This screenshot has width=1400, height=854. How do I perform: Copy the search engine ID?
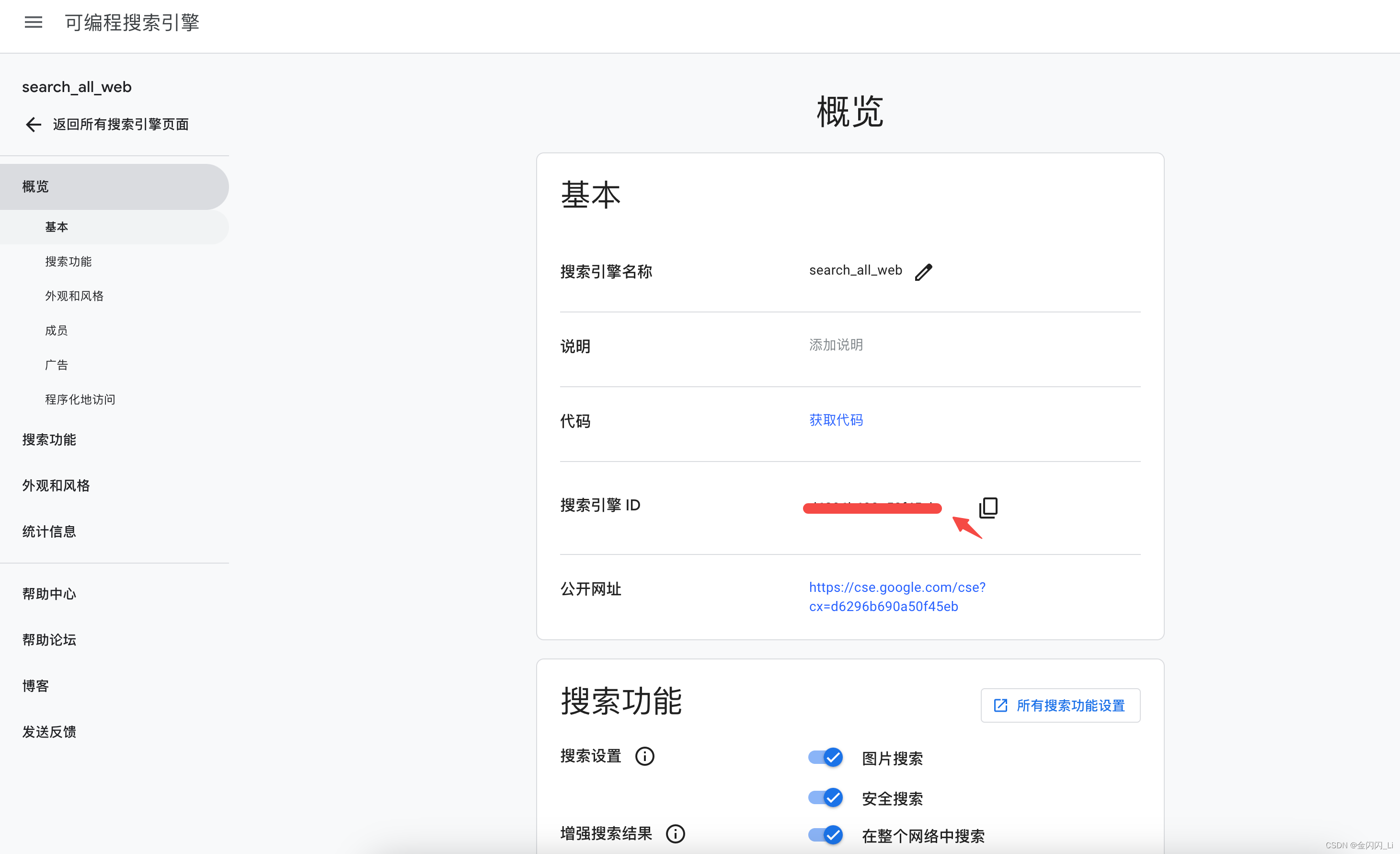(988, 508)
